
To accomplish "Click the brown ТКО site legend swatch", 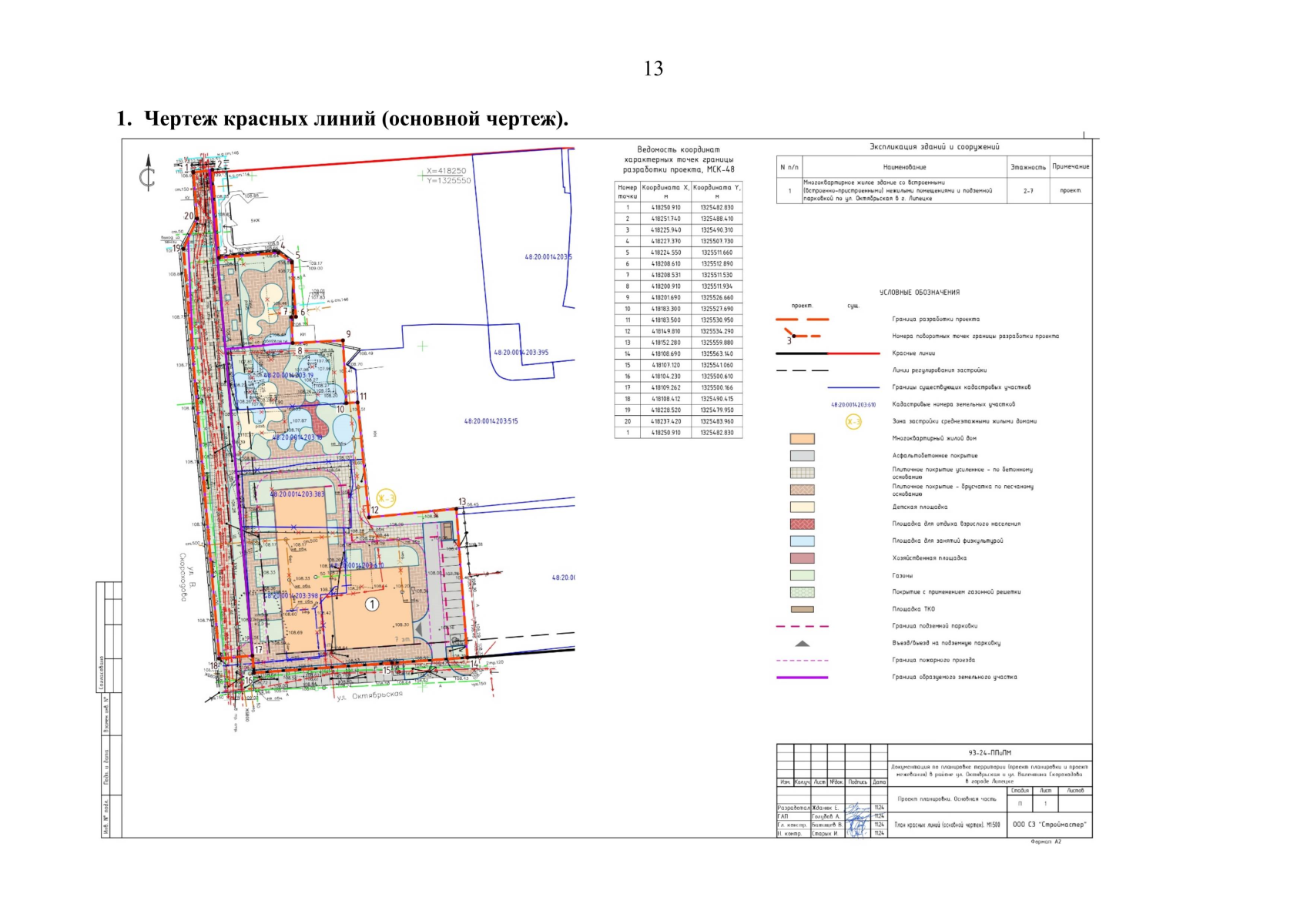I will (x=802, y=609).
